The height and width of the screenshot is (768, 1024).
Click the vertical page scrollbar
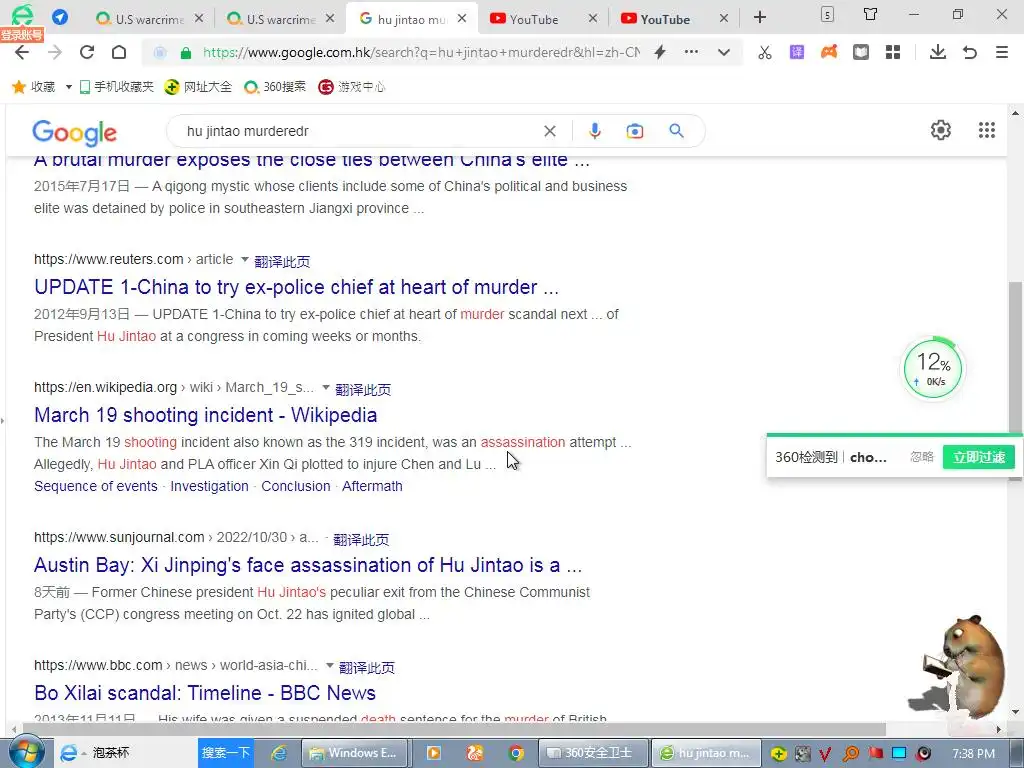(1015, 379)
